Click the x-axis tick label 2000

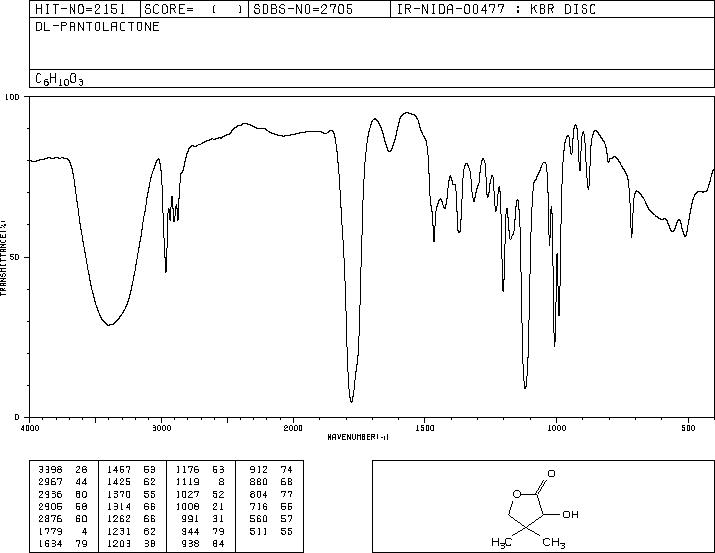(293, 428)
